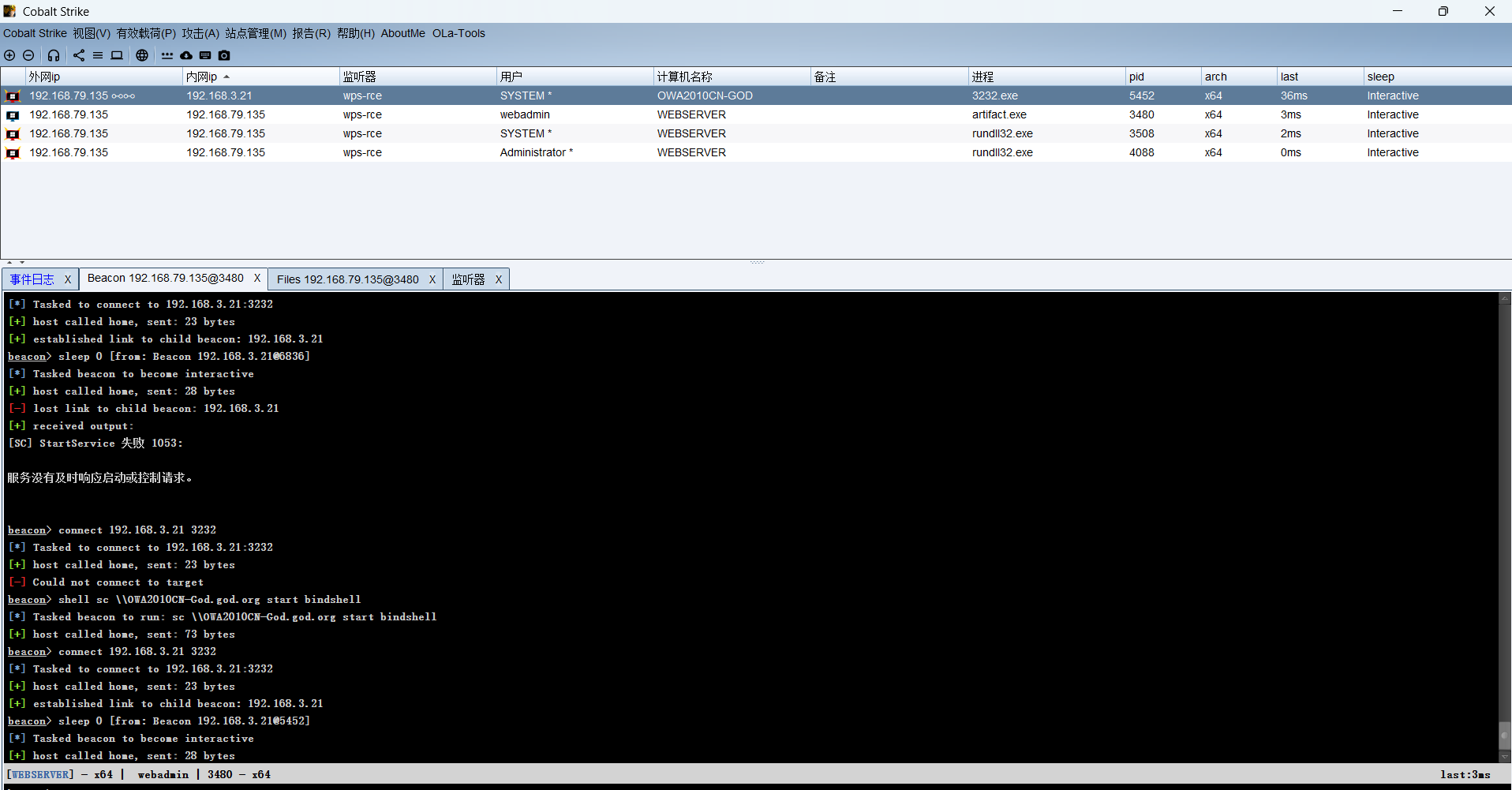Sort by the pid column header
1512x790 pixels.
coord(1163,77)
